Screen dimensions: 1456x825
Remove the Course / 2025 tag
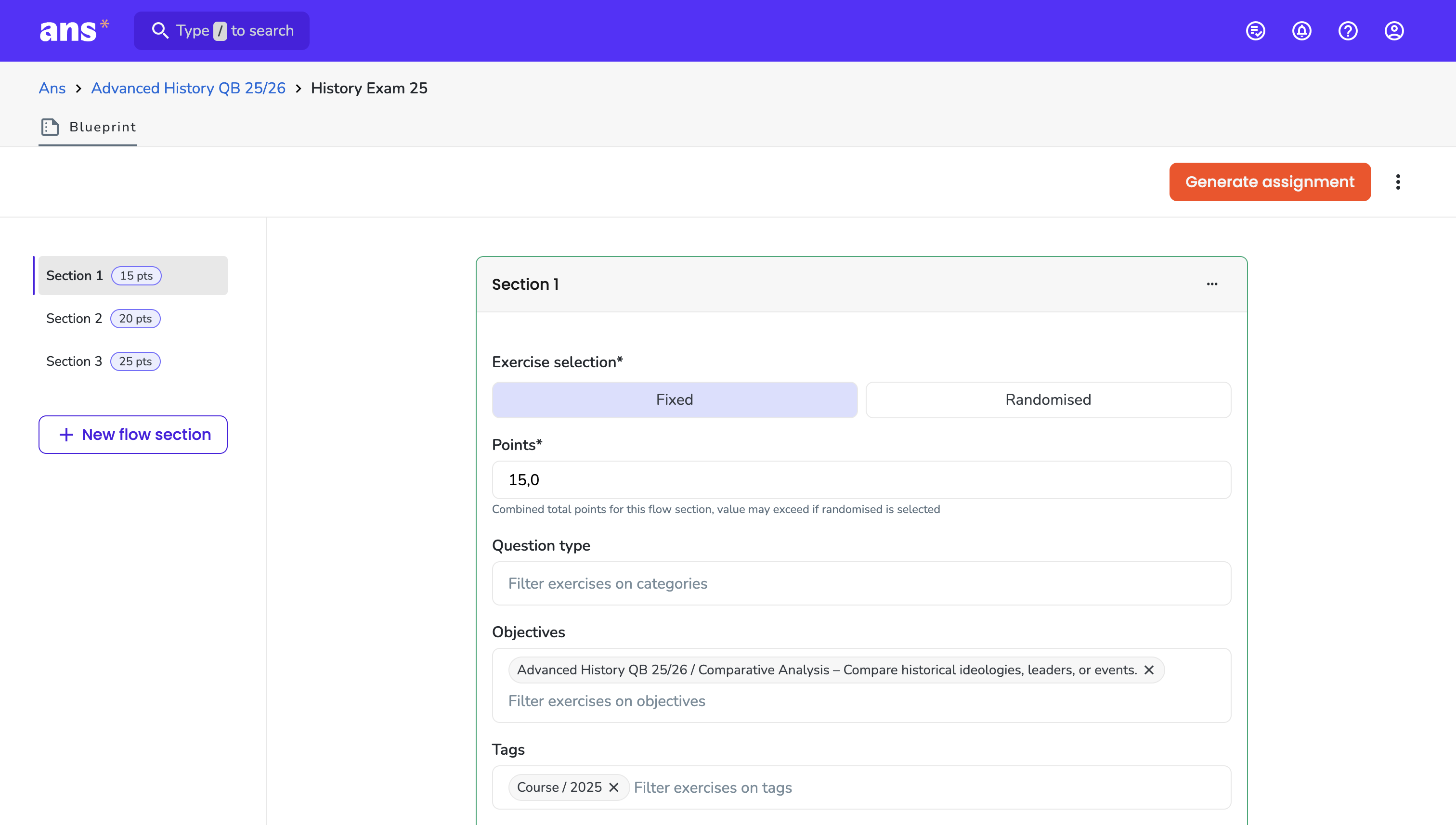(x=614, y=787)
